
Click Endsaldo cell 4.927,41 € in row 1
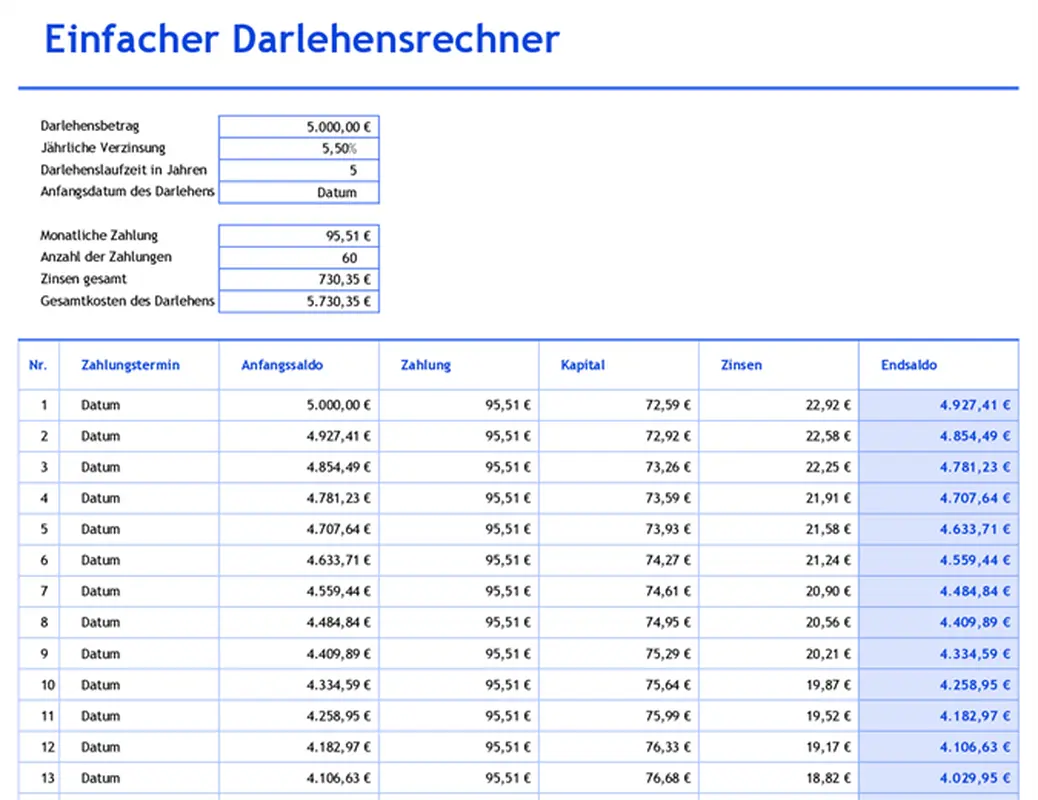[939, 405]
